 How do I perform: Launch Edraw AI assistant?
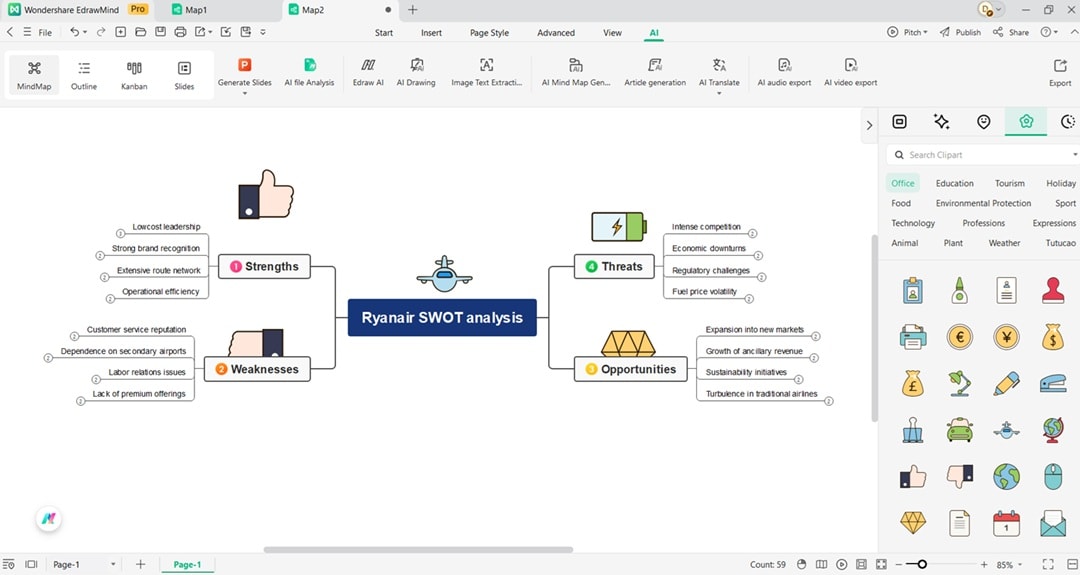click(x=368, y=73)
